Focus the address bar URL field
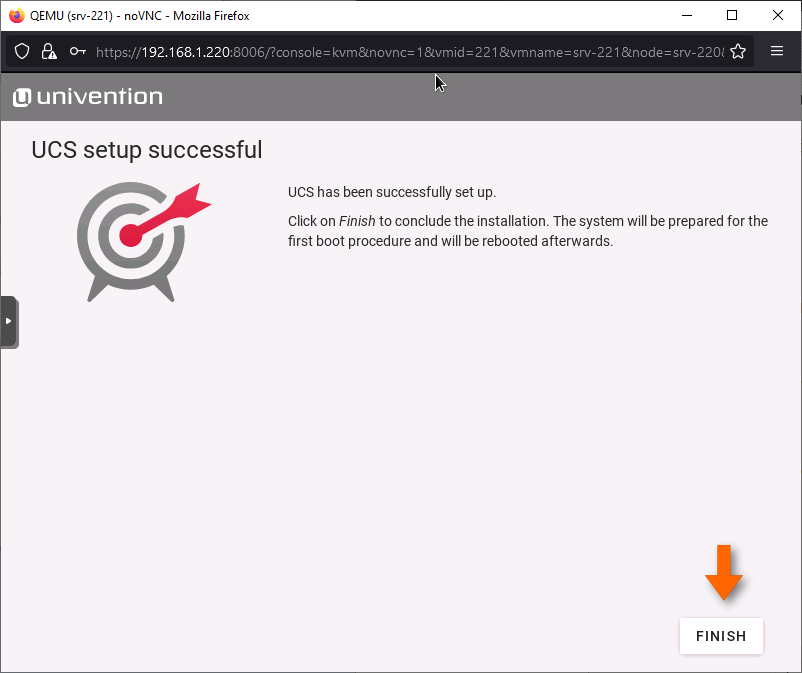This screenshot has height=673, width=802. (410, 52)
